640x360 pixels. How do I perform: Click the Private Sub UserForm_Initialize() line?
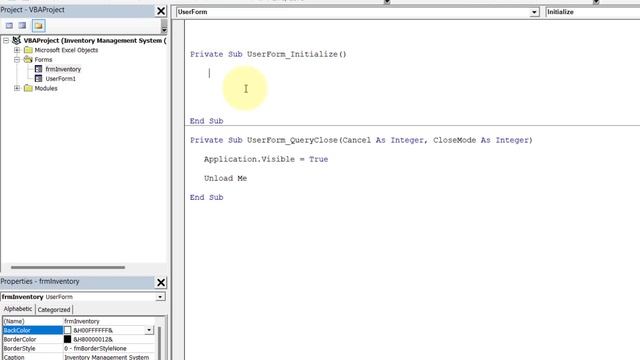pos(268,54)
